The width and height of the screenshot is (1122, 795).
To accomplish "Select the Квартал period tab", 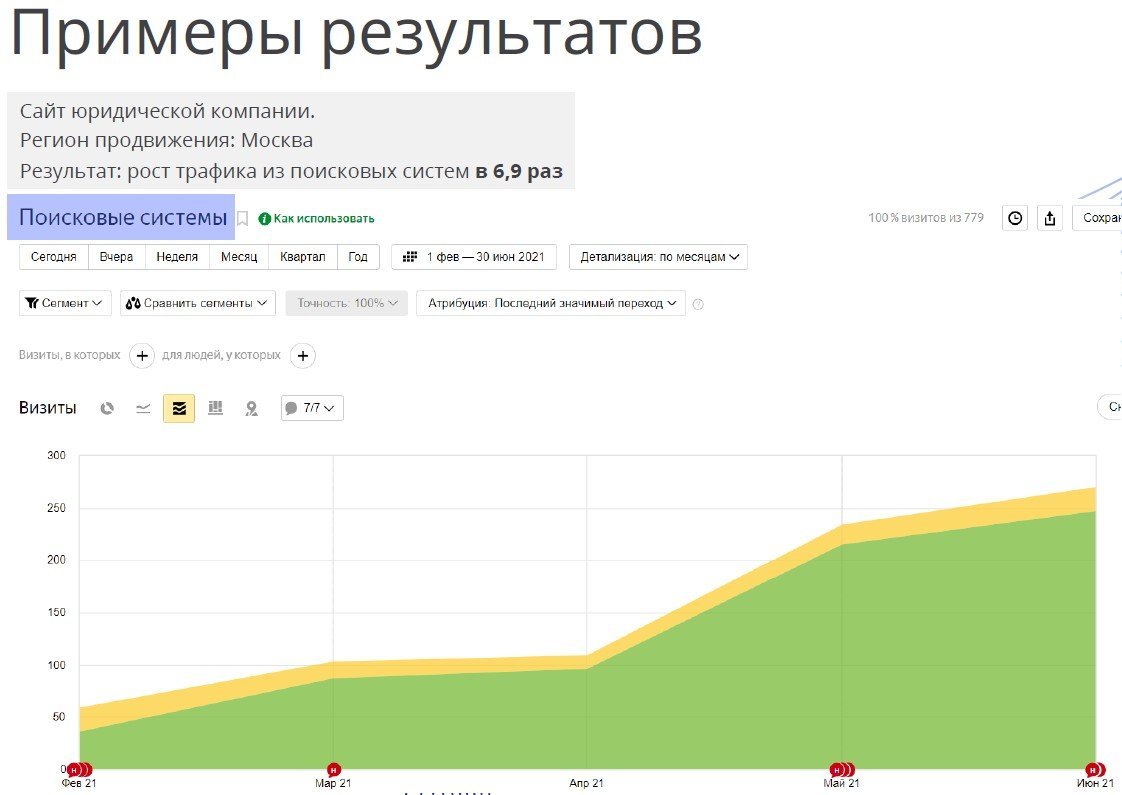I will tap(303, 257).
